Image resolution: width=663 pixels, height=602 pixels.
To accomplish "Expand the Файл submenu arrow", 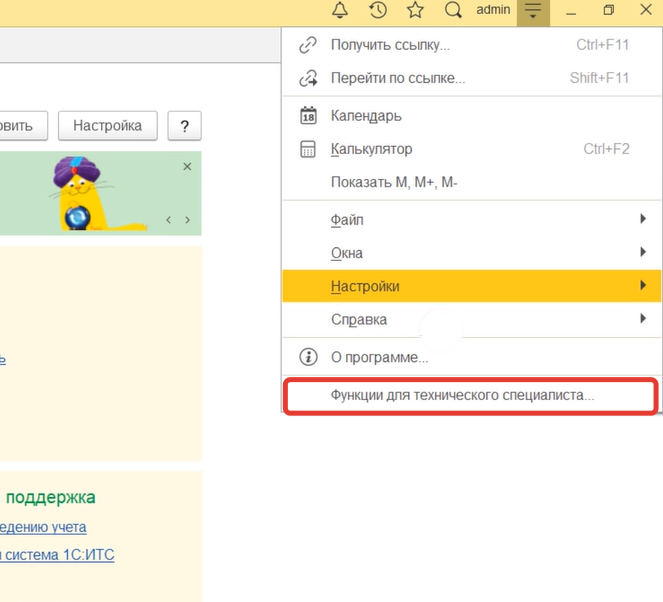I will click(642, 219).
